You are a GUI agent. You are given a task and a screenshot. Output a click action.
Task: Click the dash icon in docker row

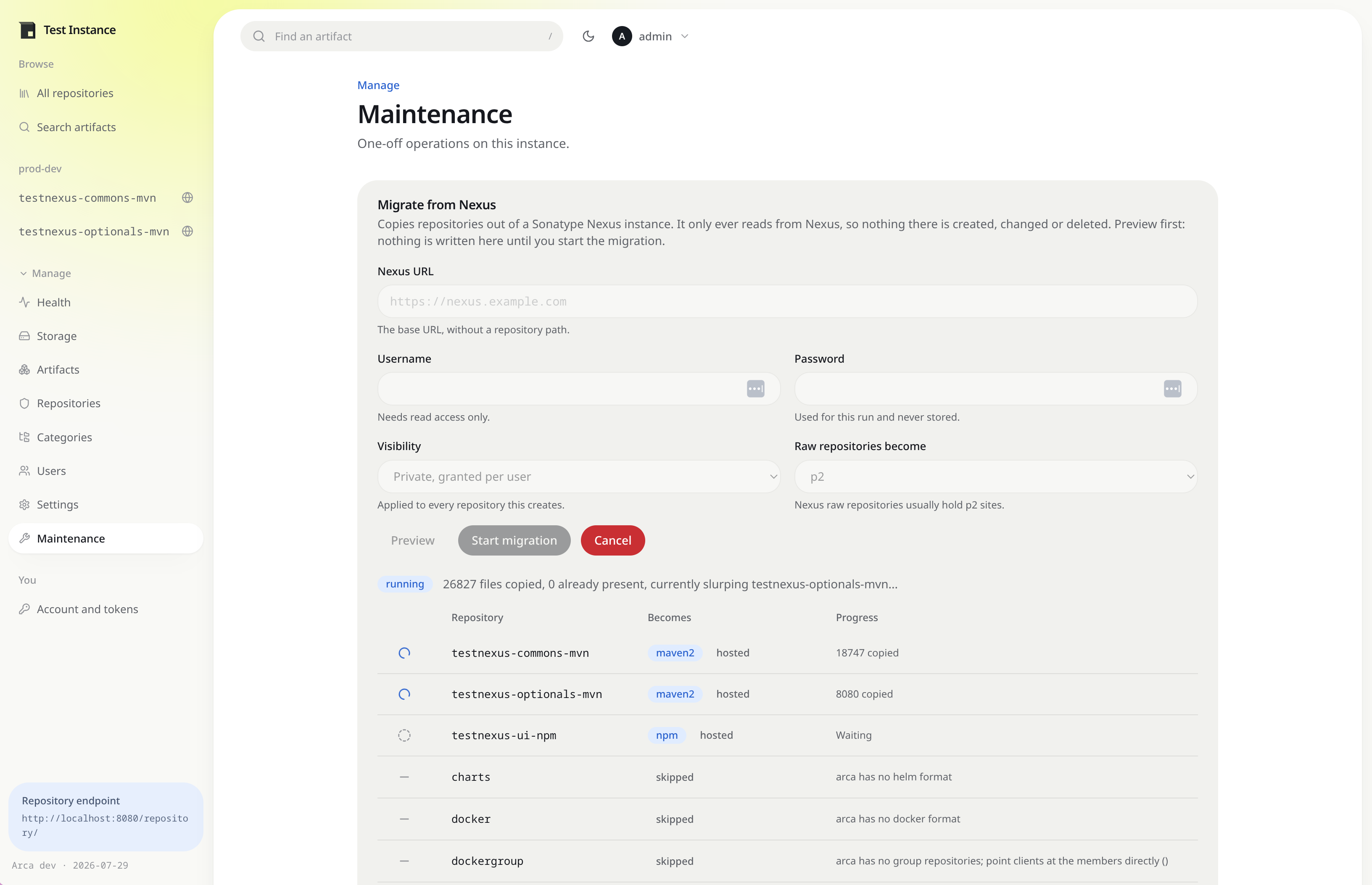tap(405, 819)
